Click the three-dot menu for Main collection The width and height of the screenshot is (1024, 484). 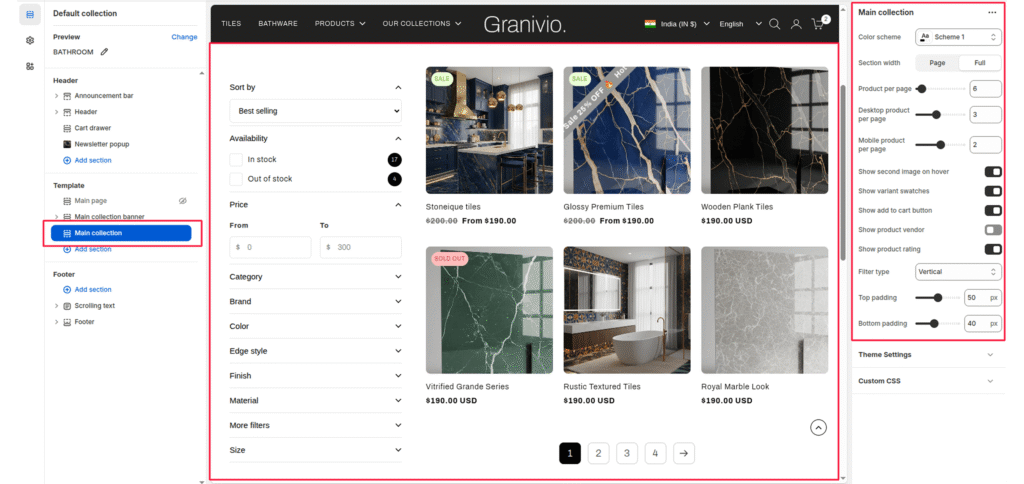991,13
